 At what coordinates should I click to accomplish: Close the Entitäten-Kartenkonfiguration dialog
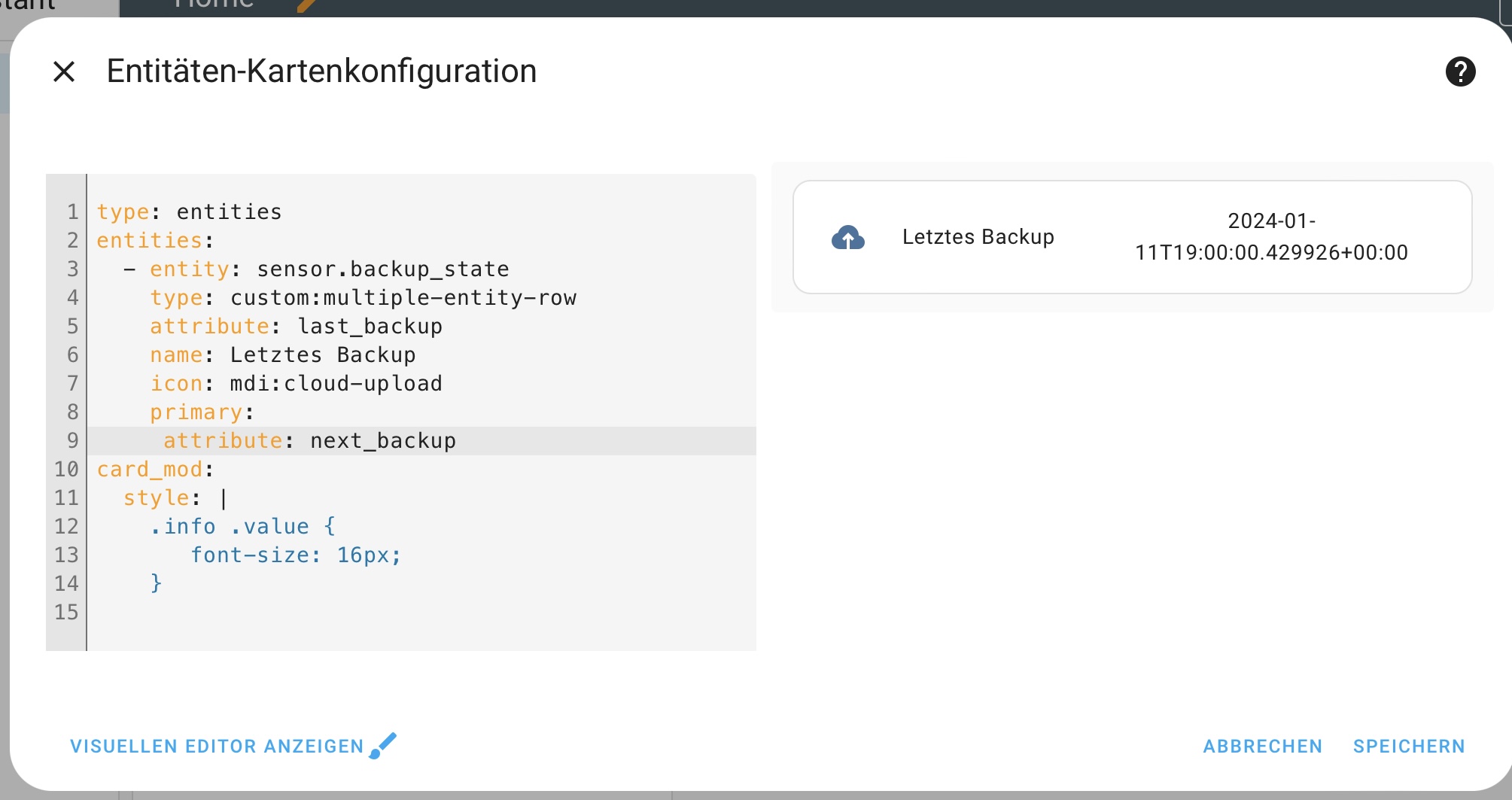(x=65, y=71)
